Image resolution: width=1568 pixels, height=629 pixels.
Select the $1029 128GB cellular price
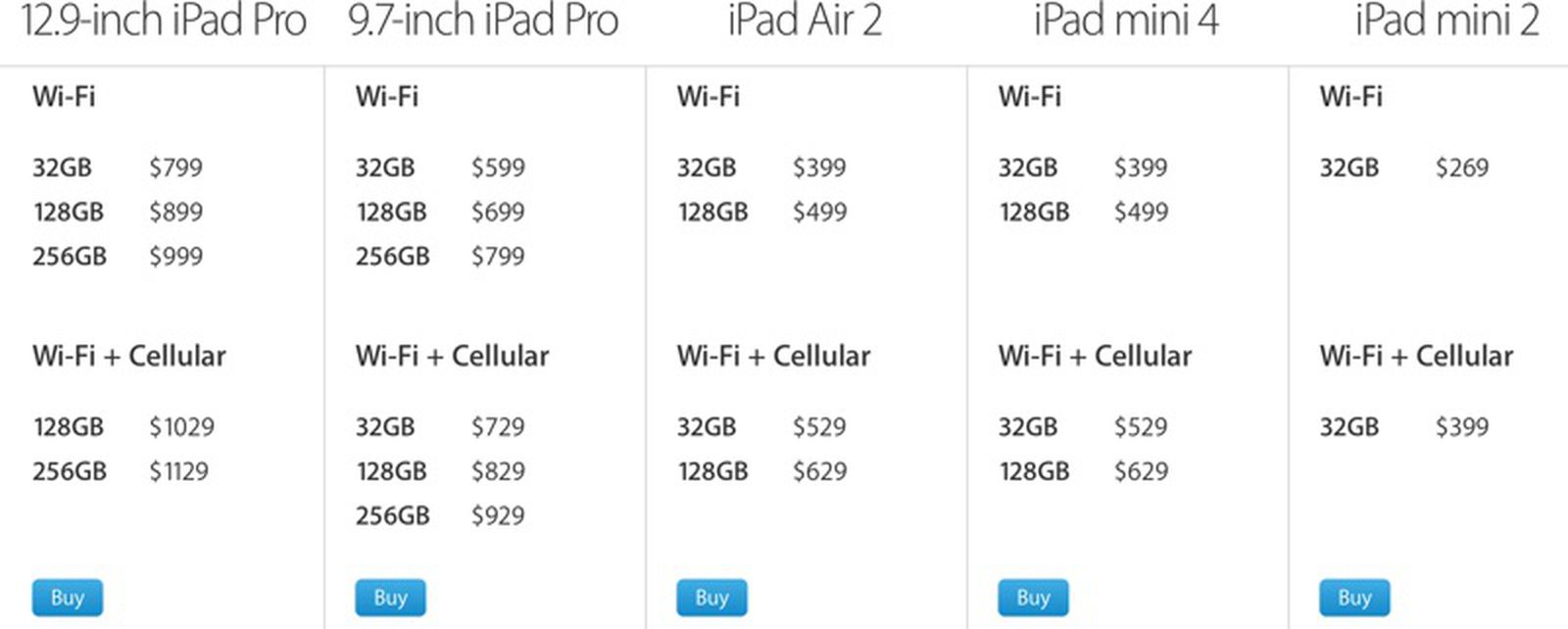coord(181,427)
